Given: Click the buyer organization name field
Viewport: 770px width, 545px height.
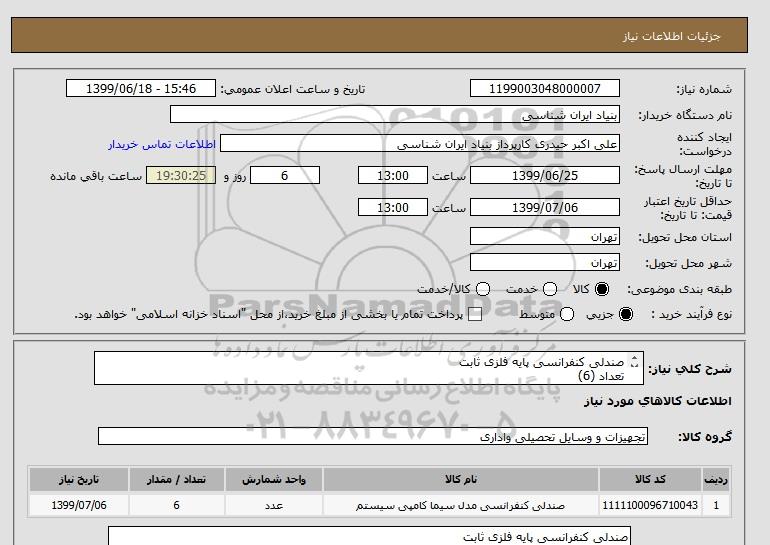Looking at the screenshot, I should point(395,114).
